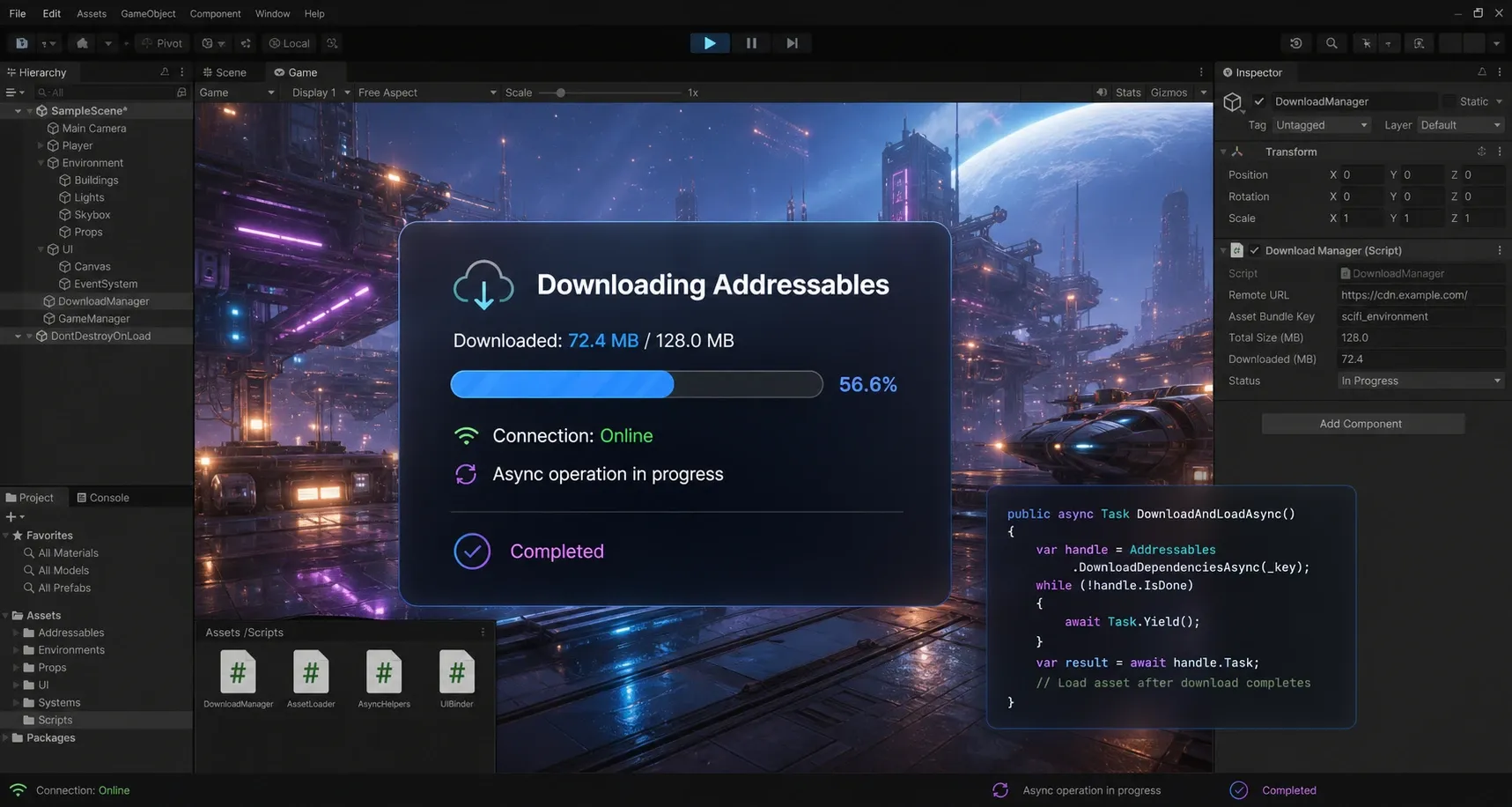Start Play mode with the Play button
The image size is (1512, 807).
[x=709, y=43]
